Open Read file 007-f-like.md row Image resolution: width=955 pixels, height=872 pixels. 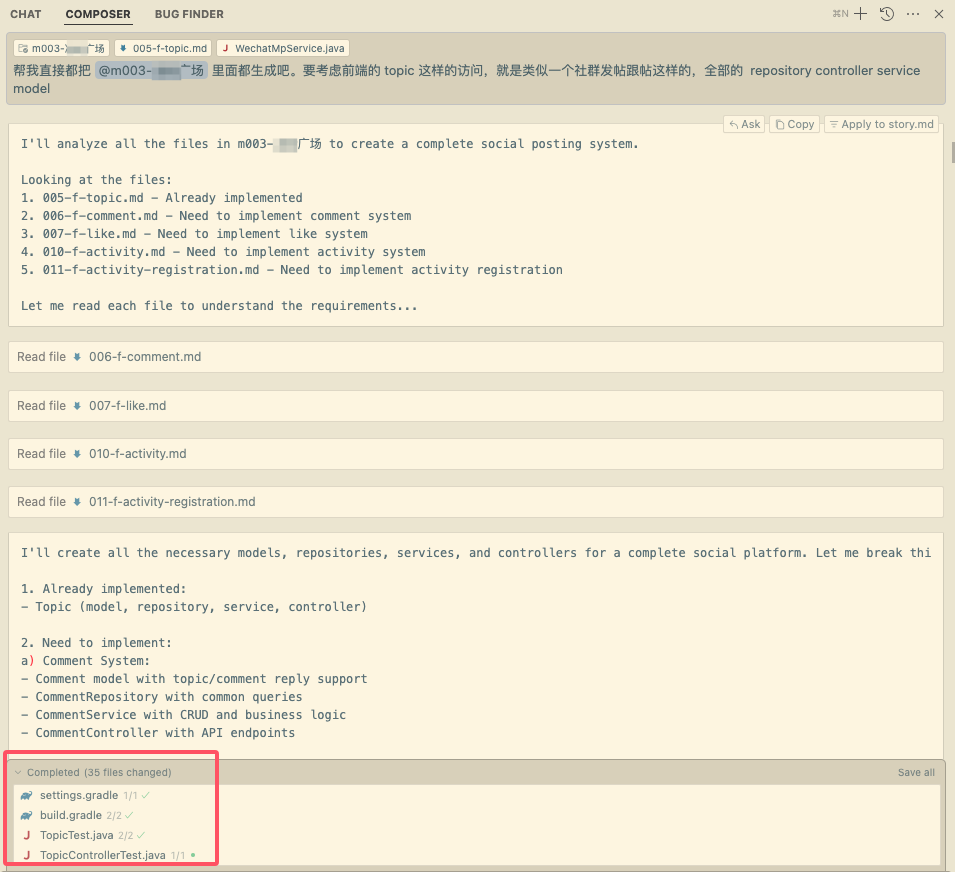pyautogui.click(x=476, y=406)
